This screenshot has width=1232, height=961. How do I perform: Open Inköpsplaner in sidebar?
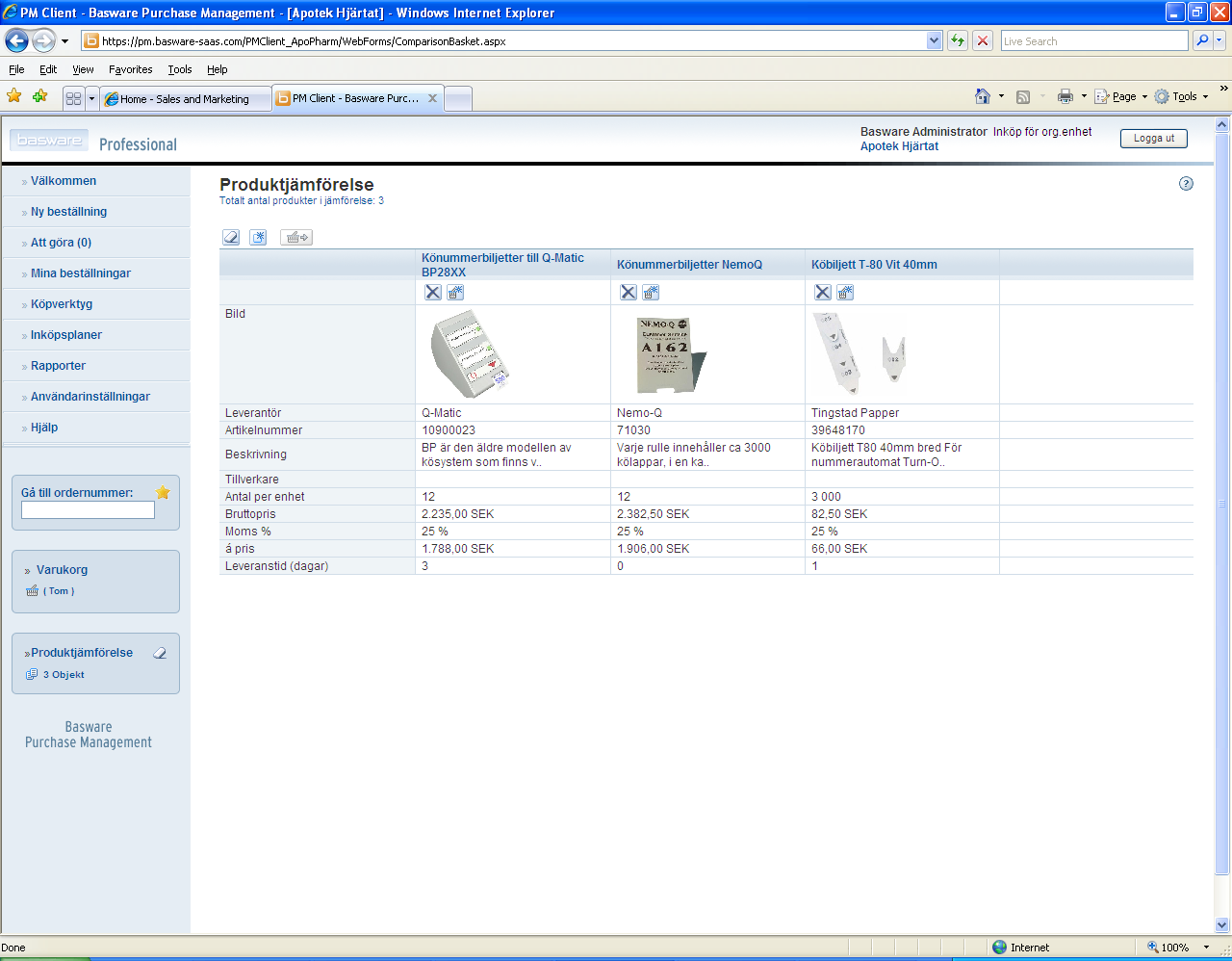tap(66, 335)
